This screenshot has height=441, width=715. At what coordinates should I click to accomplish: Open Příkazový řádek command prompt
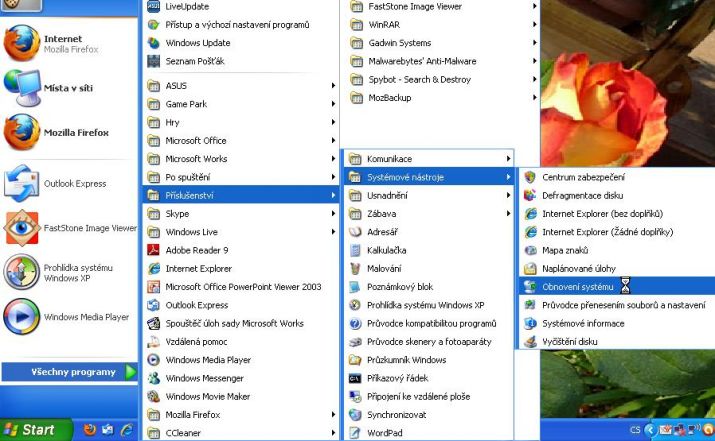pyautogui.click(x=429, y=378)
